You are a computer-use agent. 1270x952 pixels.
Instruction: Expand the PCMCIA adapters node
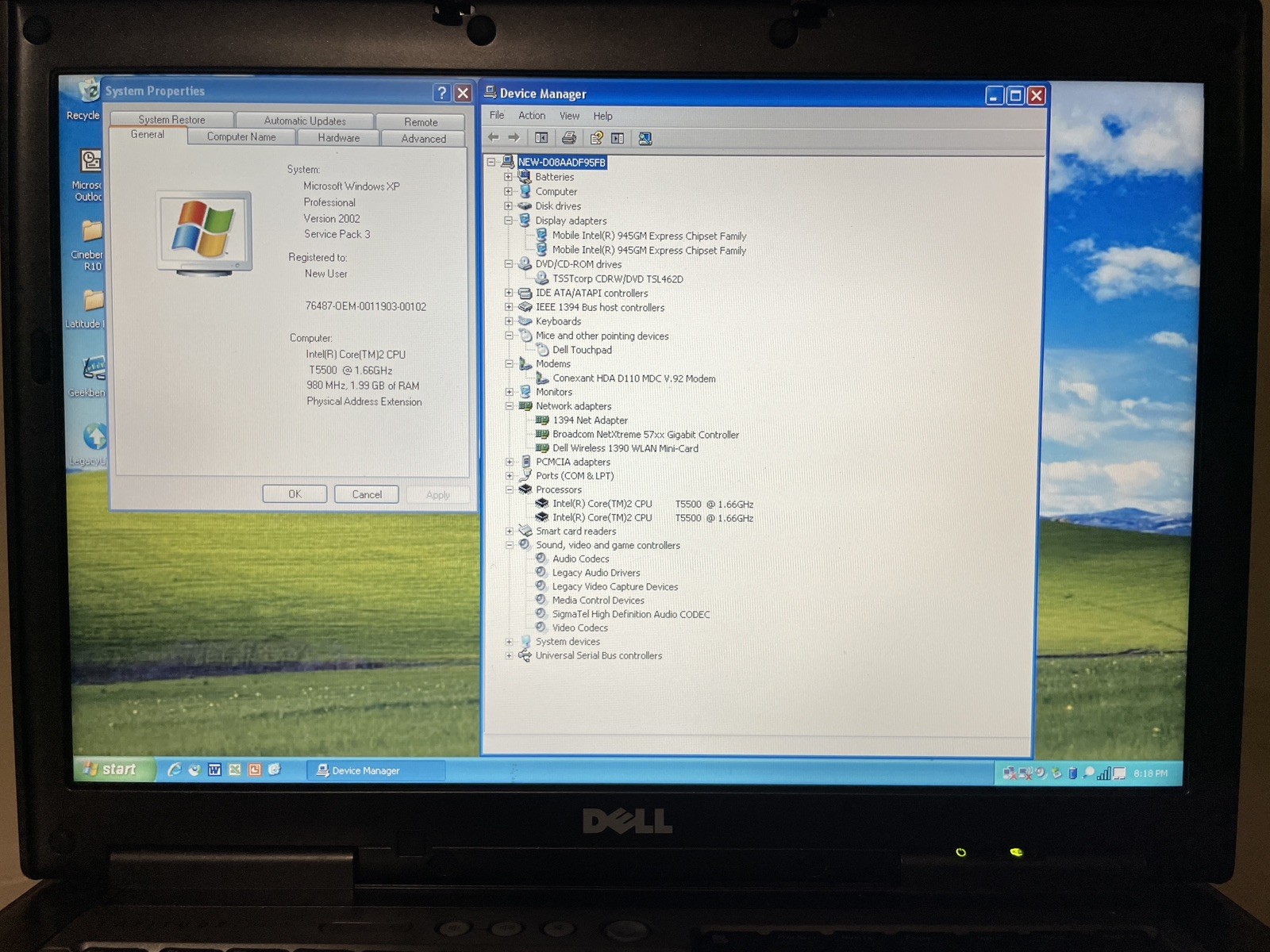[x=509, y=462]
